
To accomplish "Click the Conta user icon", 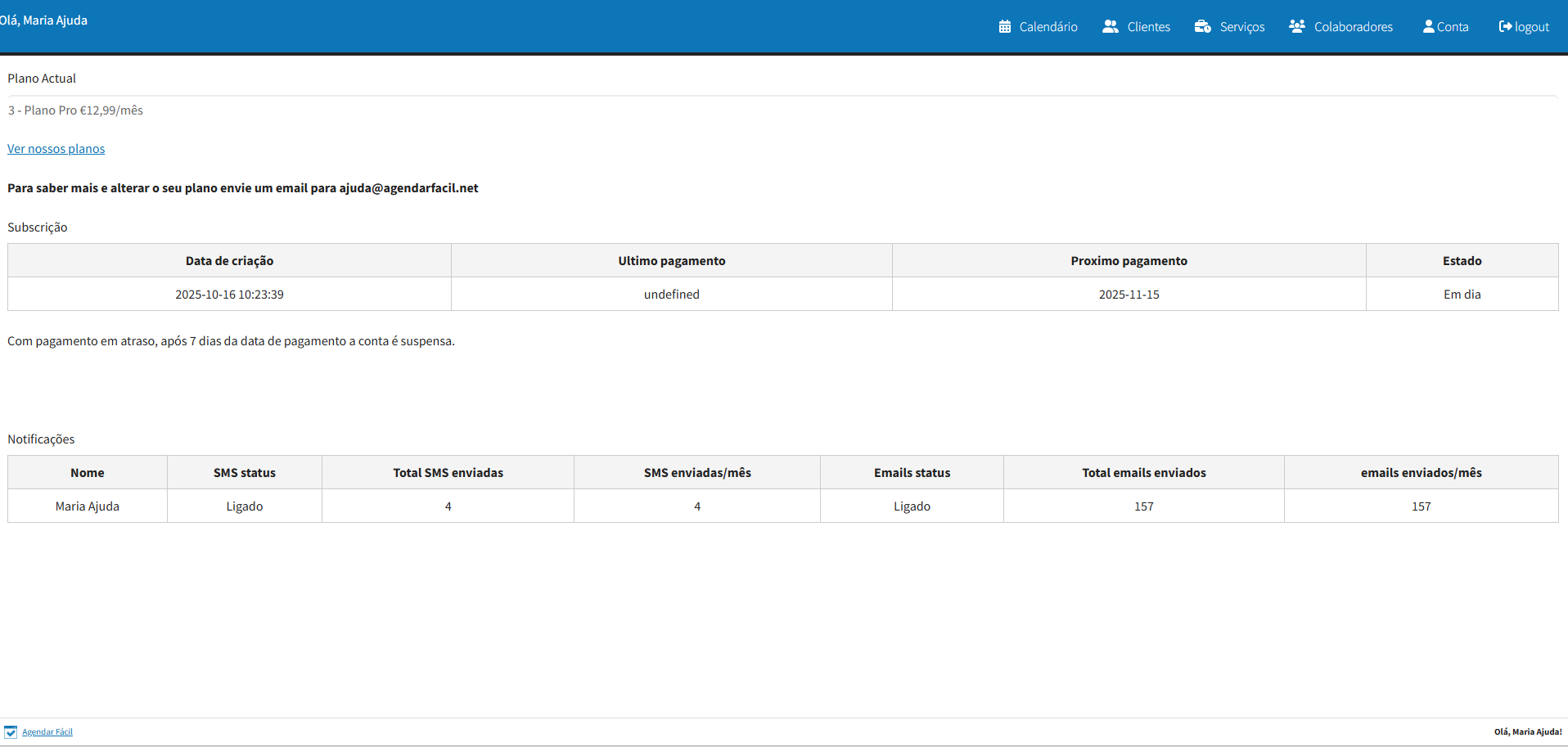I will (1429, 27).
